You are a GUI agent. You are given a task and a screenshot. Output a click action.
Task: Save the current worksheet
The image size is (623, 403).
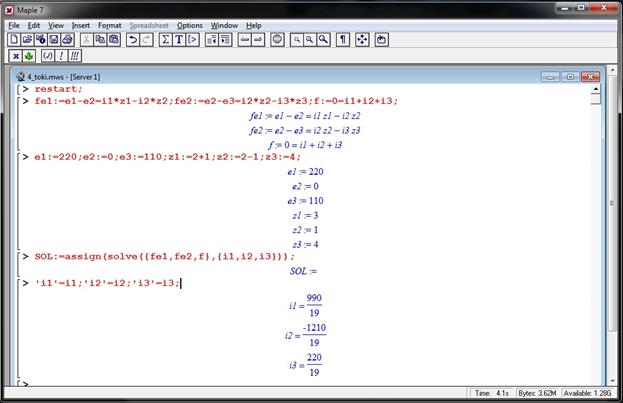point(54,40)
